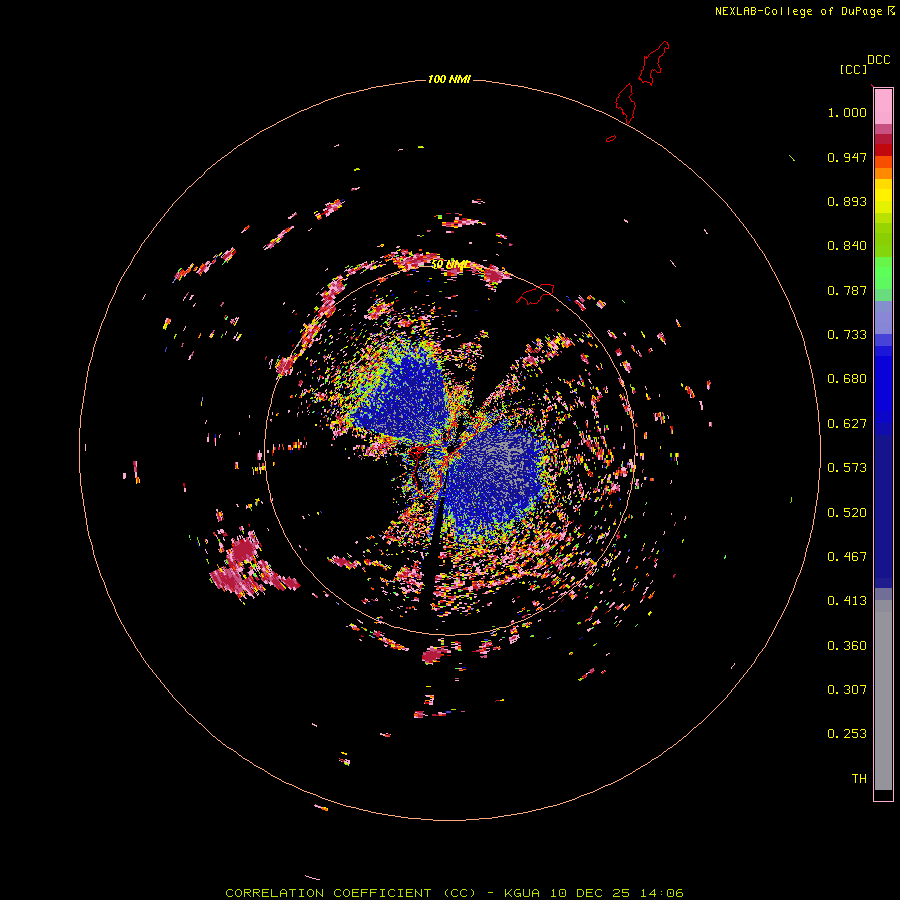Click the DCC label above the color bar

(x=878, y=60)
